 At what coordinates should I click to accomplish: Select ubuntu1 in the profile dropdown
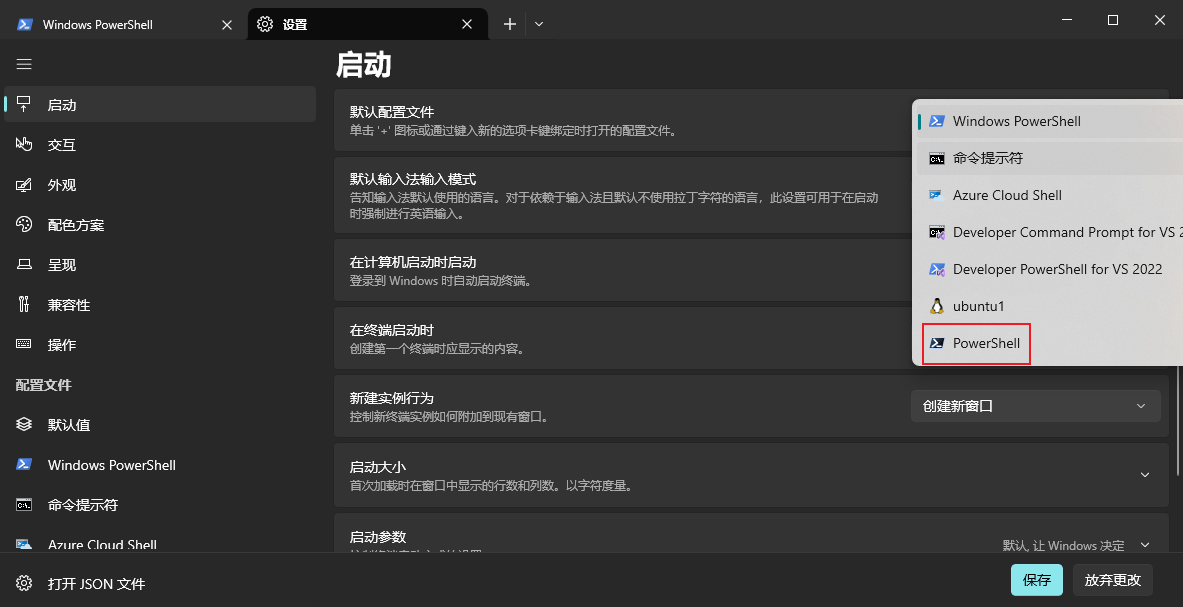click(978, 306)
